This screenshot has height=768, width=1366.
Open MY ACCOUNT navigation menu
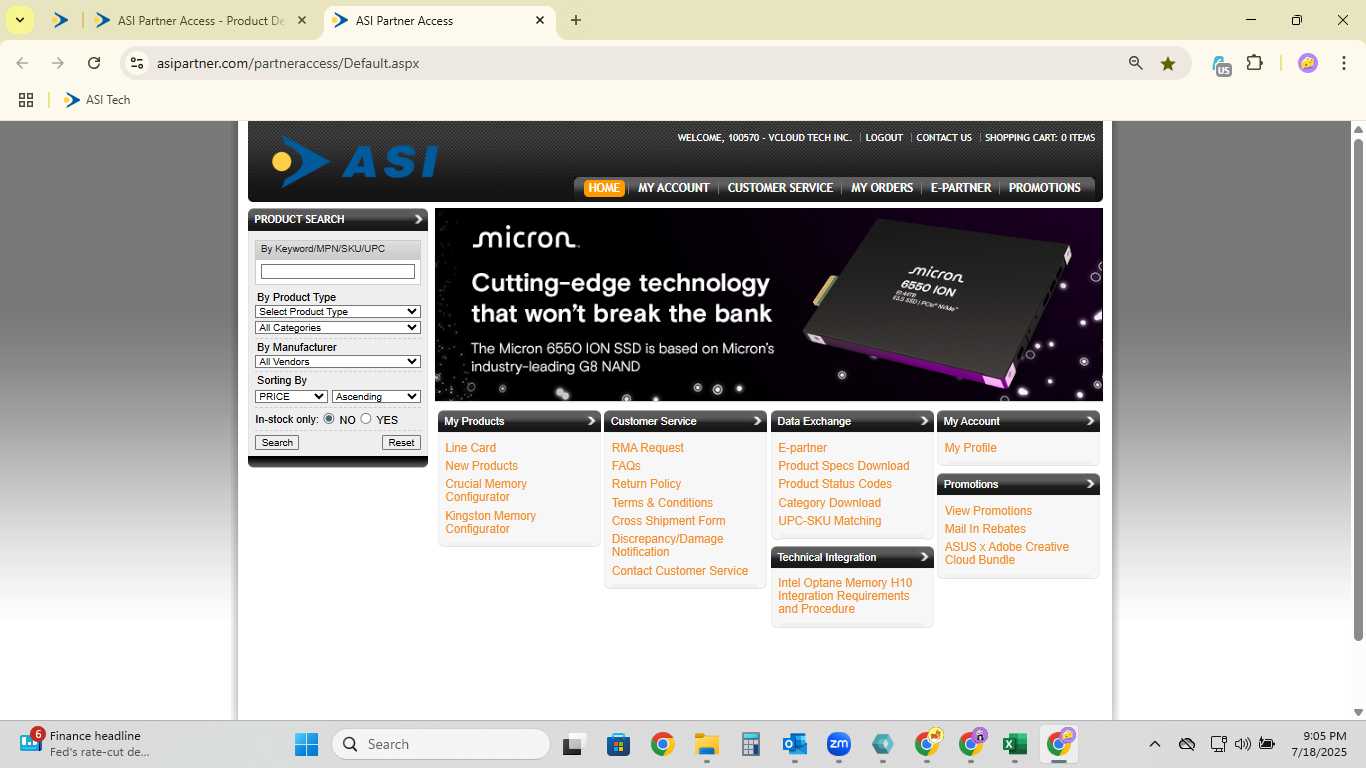(x=674, y=188)
